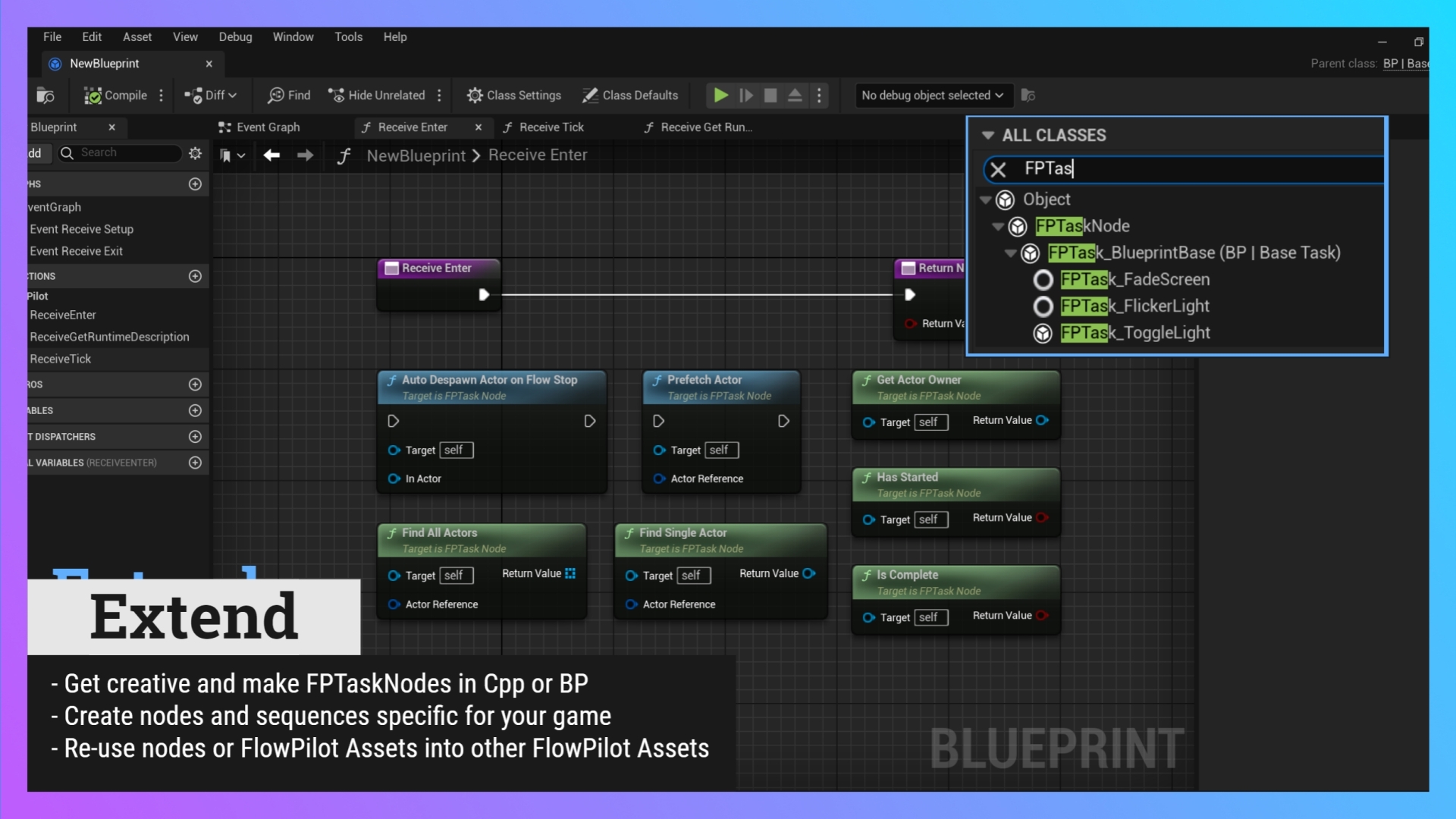Select FPTask_FlickerLight class entry

click(1134, 306)
